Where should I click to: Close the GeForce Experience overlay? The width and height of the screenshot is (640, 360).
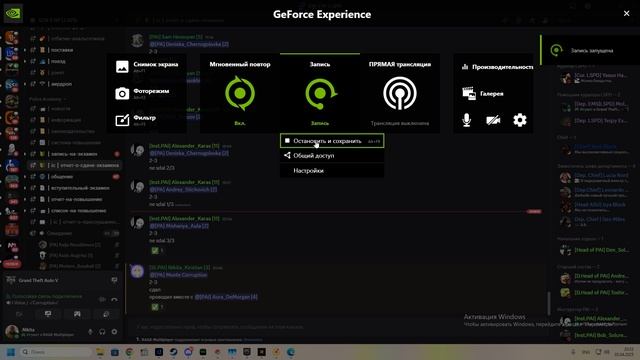tap(627, 13)
